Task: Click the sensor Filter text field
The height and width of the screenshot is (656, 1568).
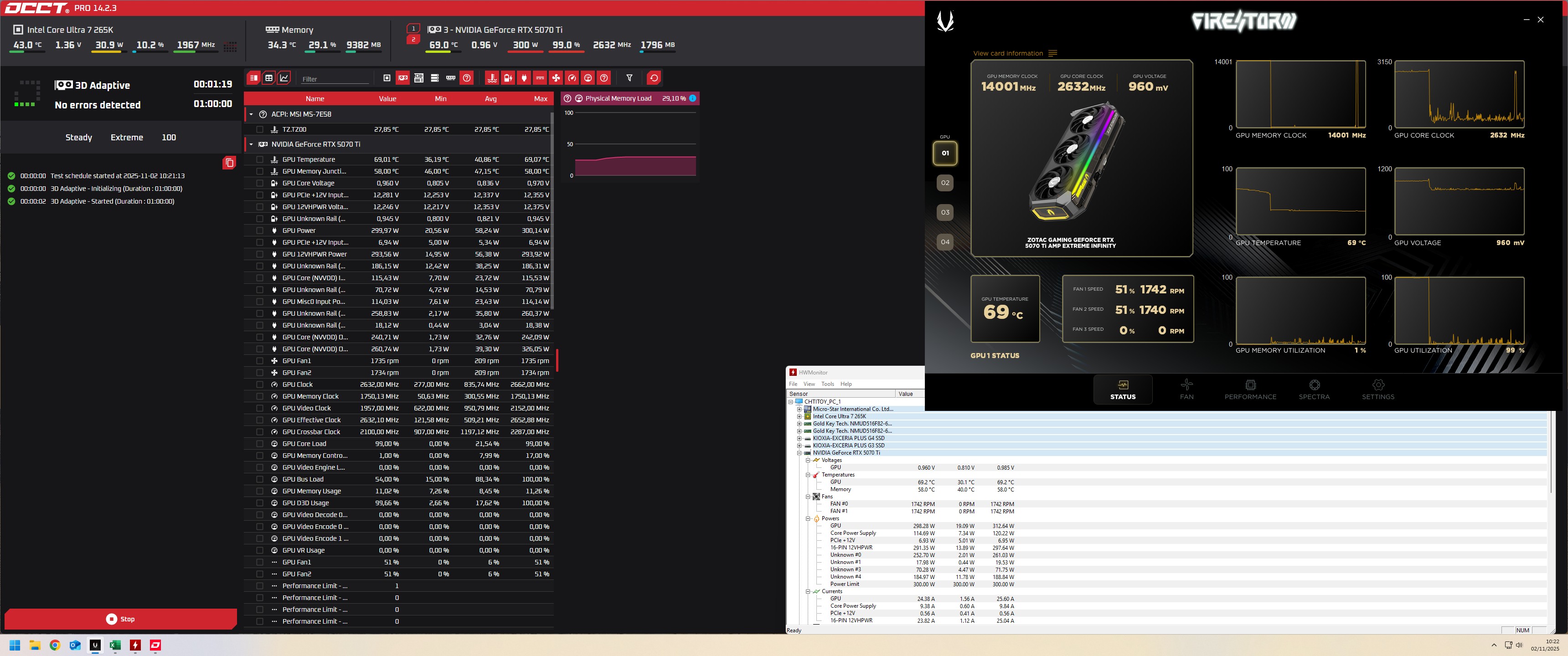Action: [x=335, y=79]
